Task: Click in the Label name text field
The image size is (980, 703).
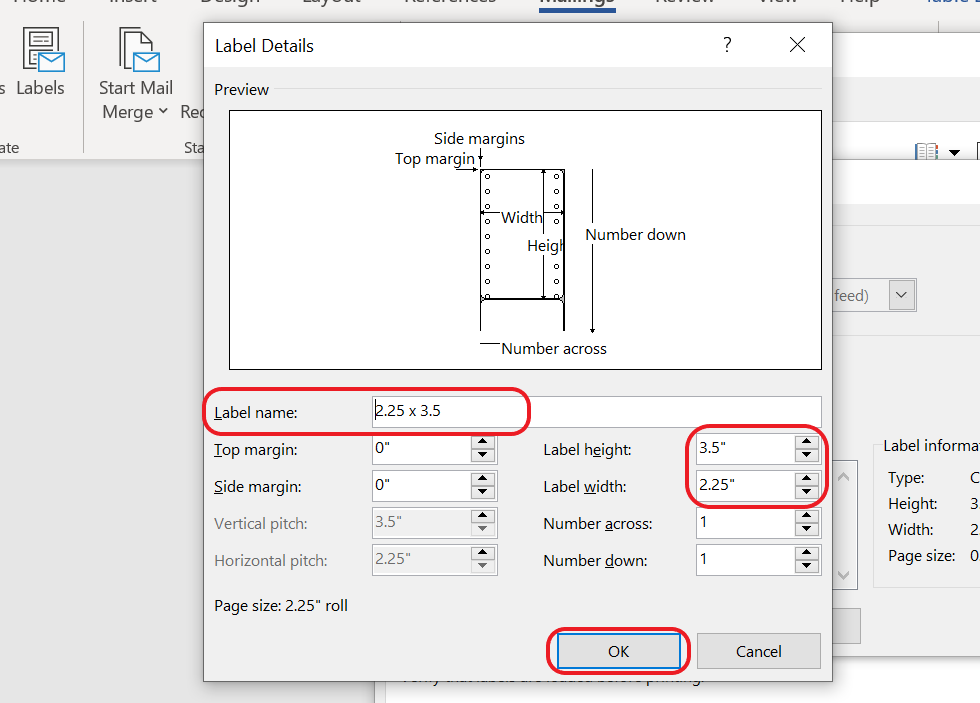Action: [x=595, y=412]
